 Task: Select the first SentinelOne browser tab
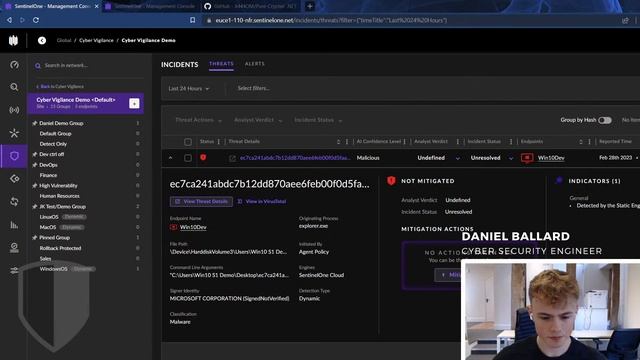(50, 6)
